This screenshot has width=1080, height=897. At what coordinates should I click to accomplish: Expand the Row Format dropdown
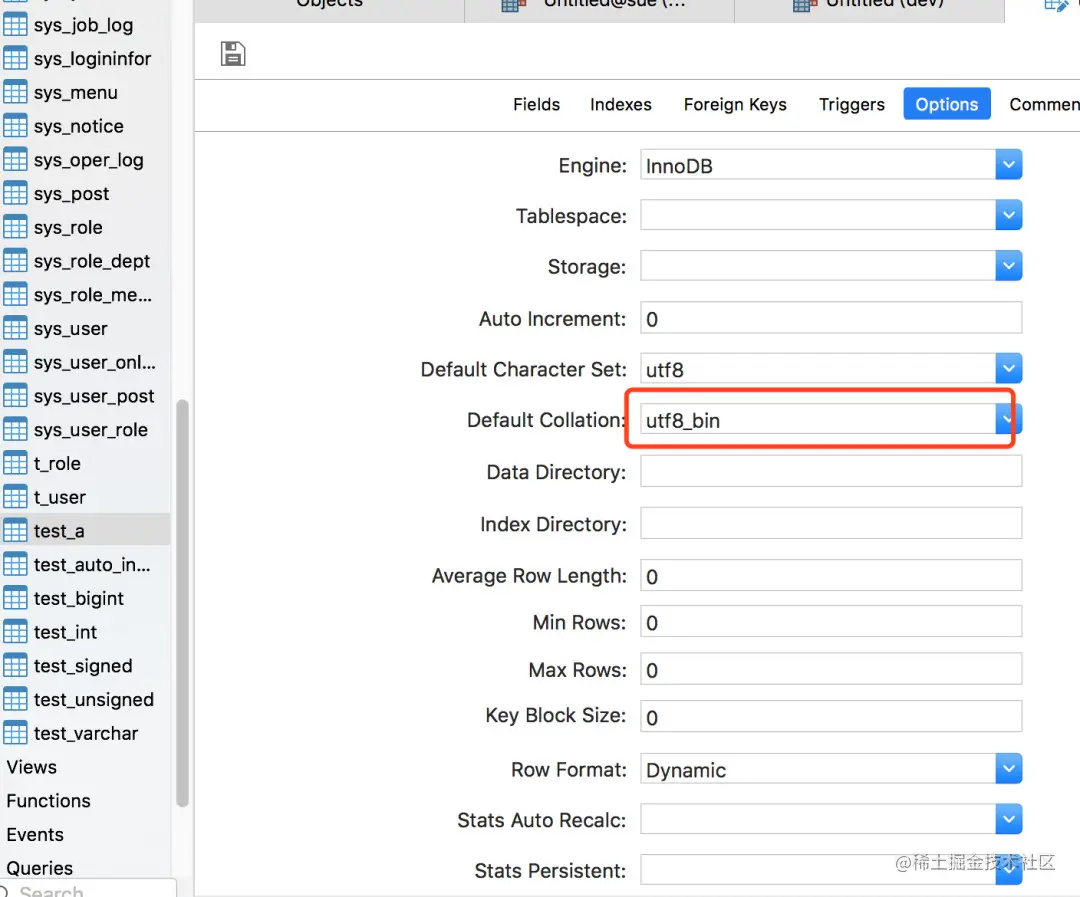pyautogui.click(x=1008, y=768)
